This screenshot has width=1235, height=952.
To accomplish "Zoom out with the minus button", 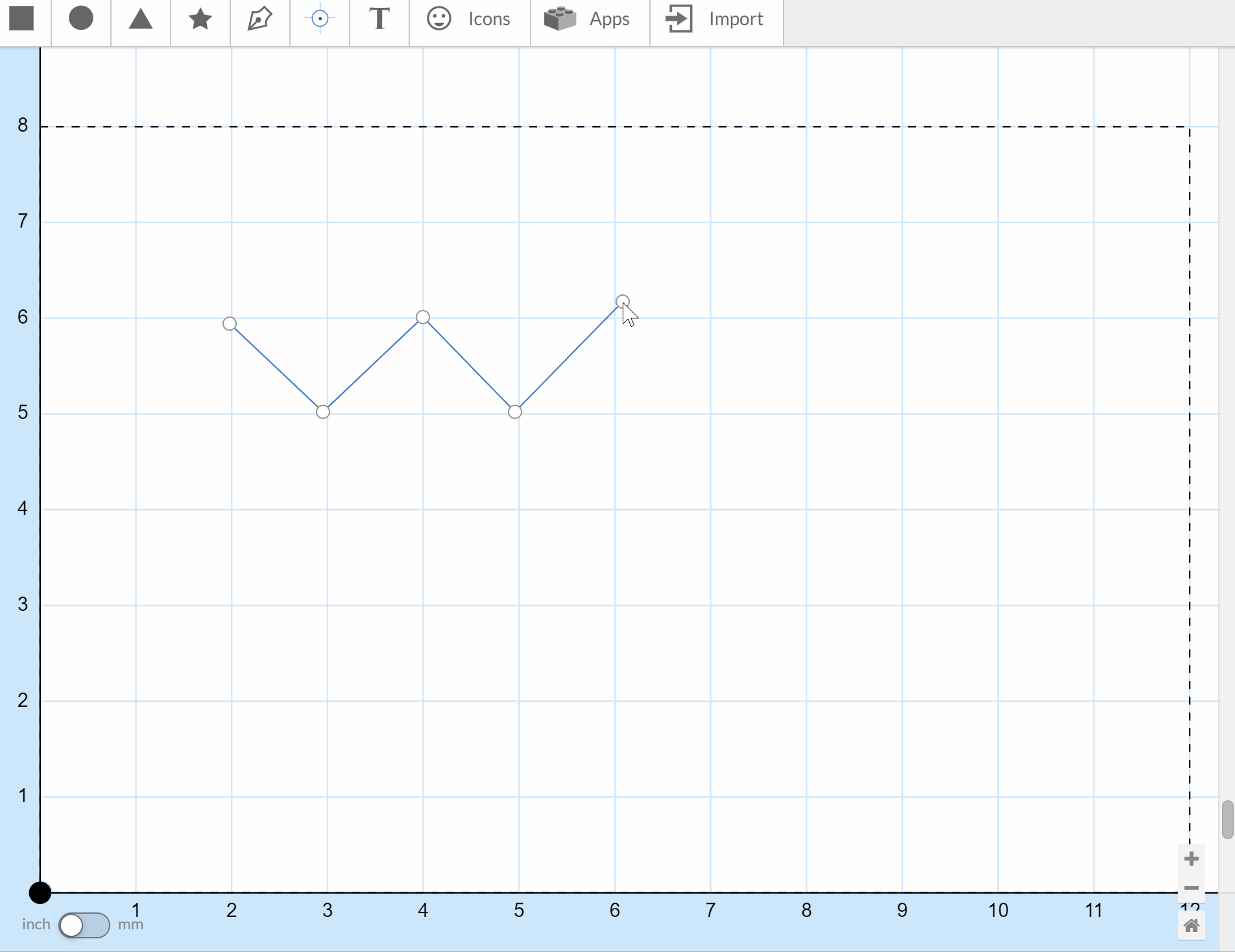I will tap(1191, 888).
